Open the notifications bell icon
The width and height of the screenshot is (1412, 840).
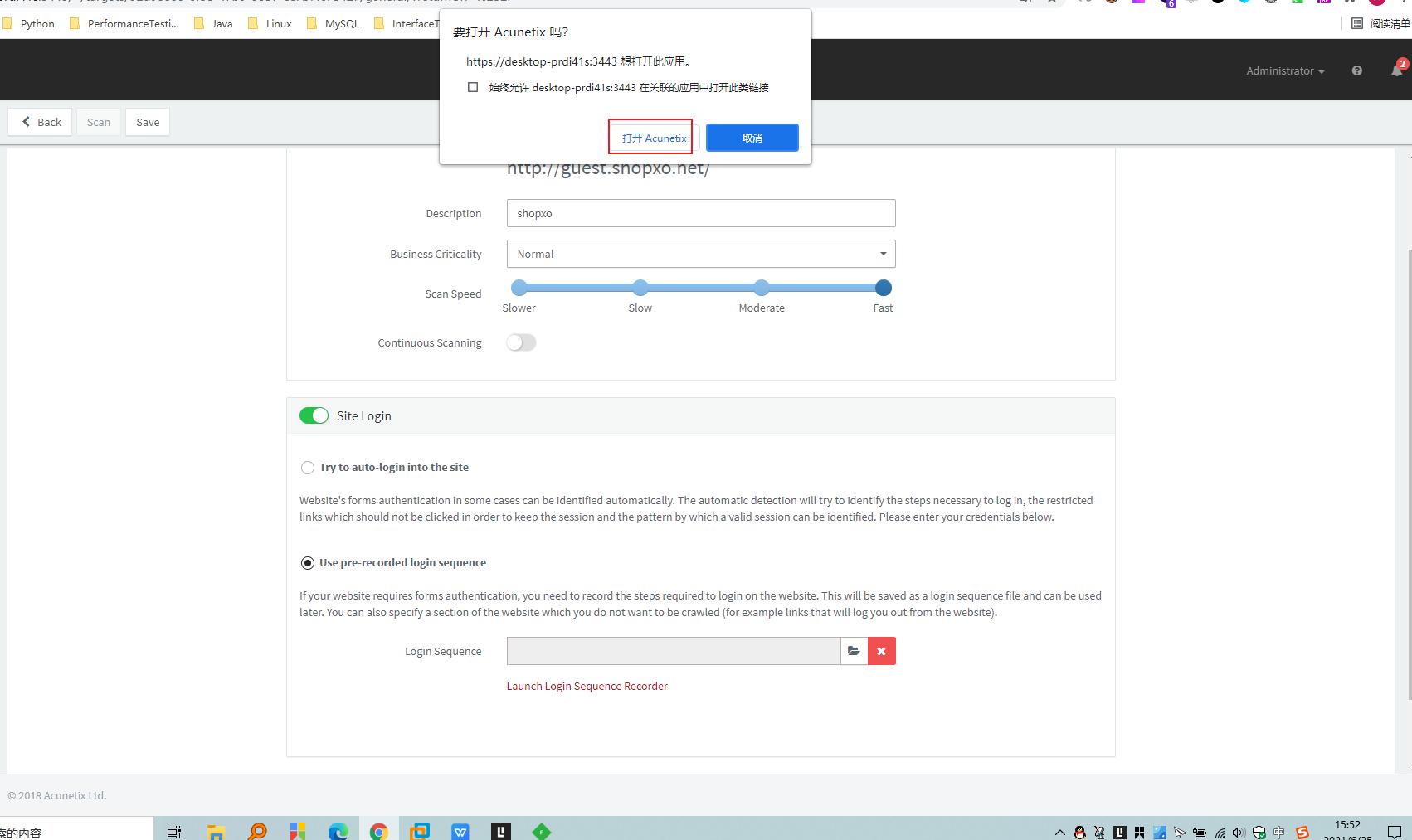pyautogui.click(x=1397, y=70)
